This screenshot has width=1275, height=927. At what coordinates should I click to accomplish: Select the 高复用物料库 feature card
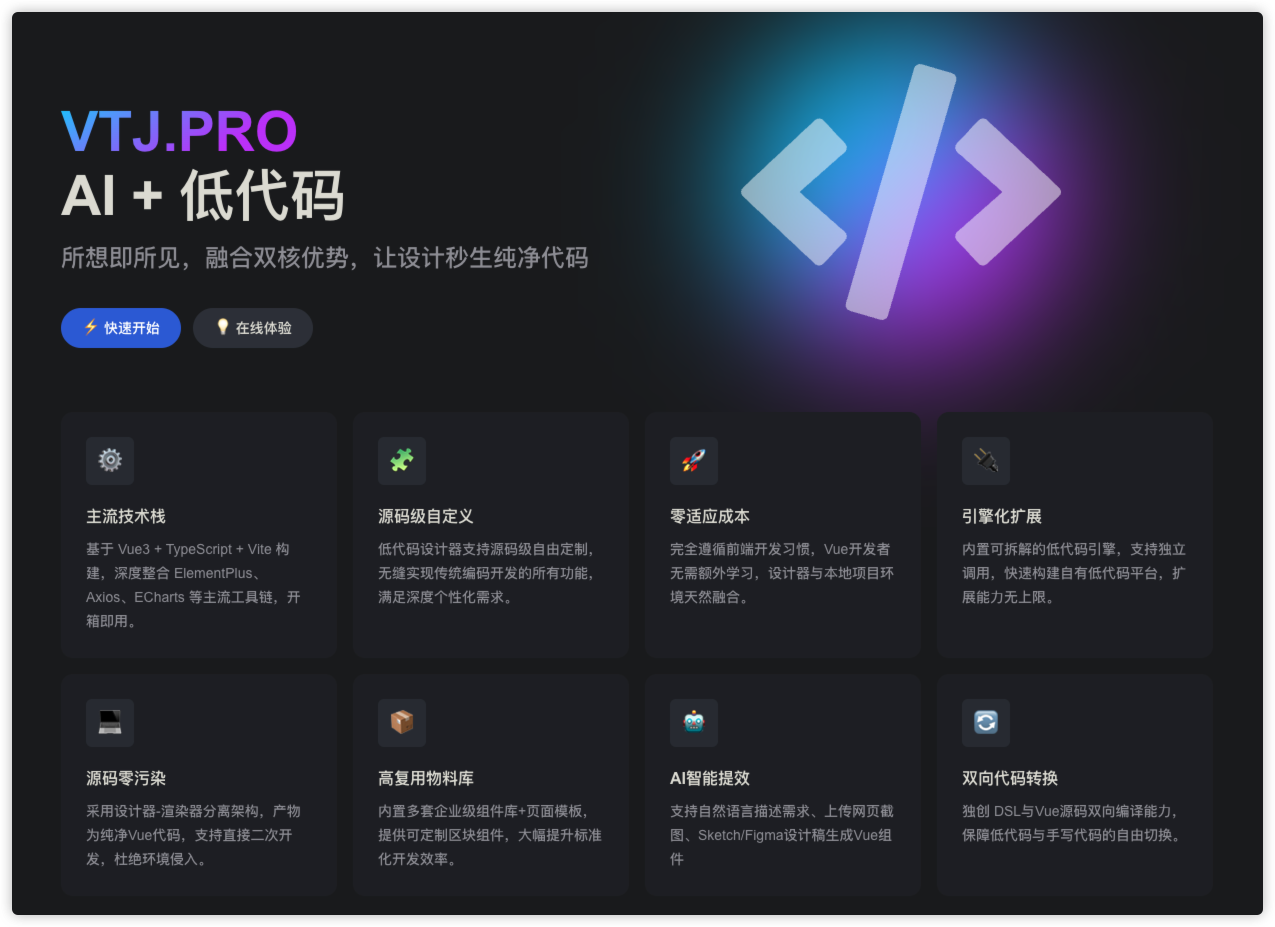pos(491,783)
